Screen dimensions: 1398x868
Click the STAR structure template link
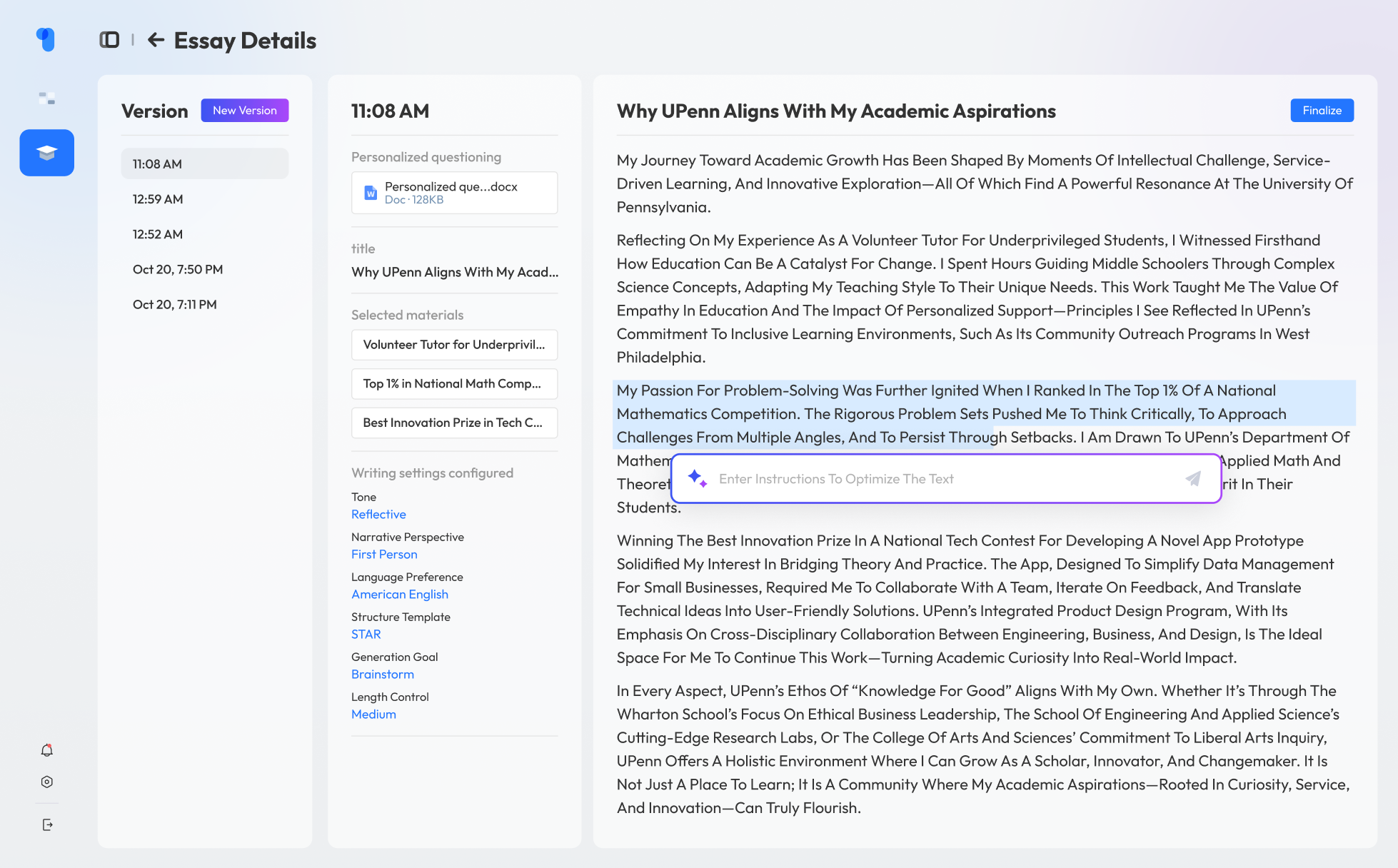tap(366, 635)
